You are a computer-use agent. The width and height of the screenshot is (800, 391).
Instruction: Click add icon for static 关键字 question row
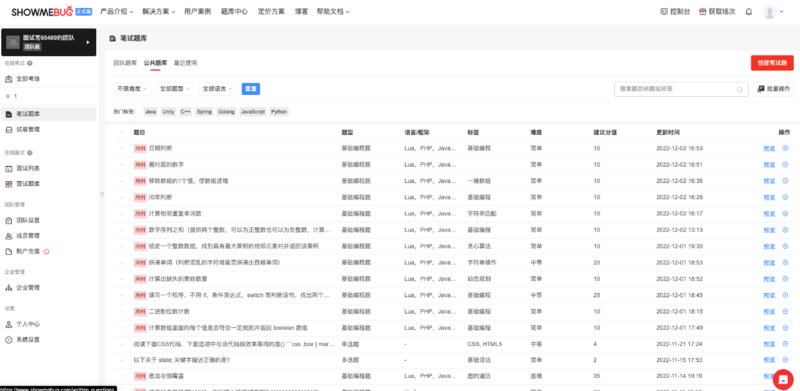pyautogui.click(x=785, y=360)
